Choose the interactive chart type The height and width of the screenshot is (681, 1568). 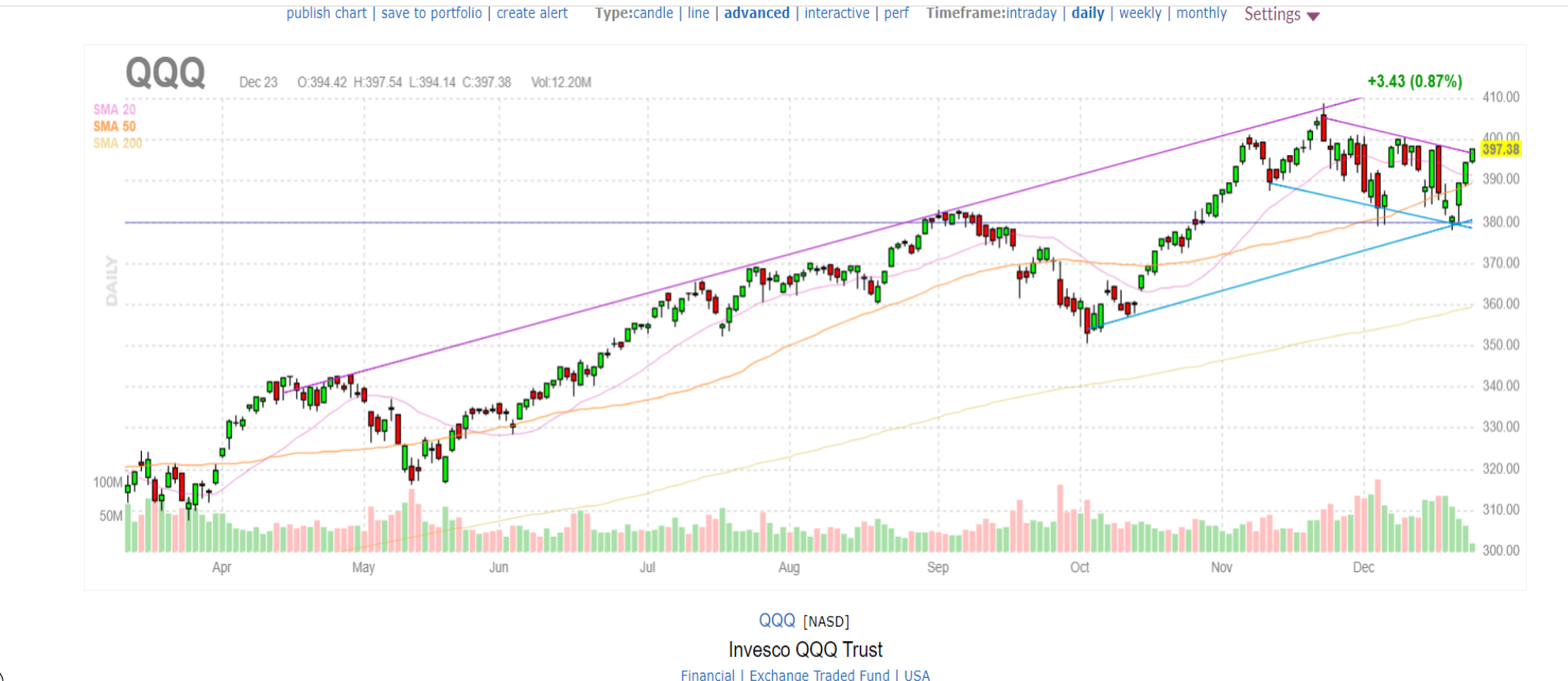[837, 13]
